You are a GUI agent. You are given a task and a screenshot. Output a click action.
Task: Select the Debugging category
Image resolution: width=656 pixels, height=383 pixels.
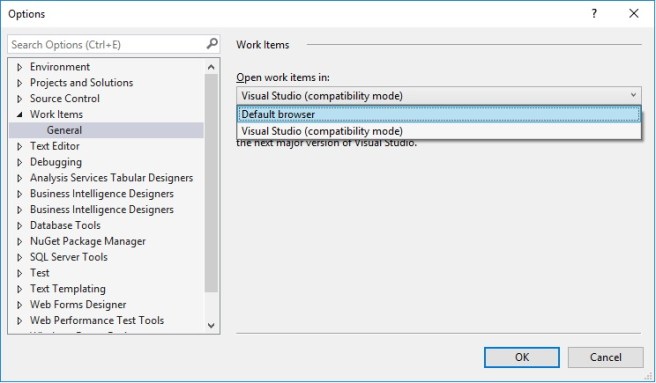pos(56,162)
